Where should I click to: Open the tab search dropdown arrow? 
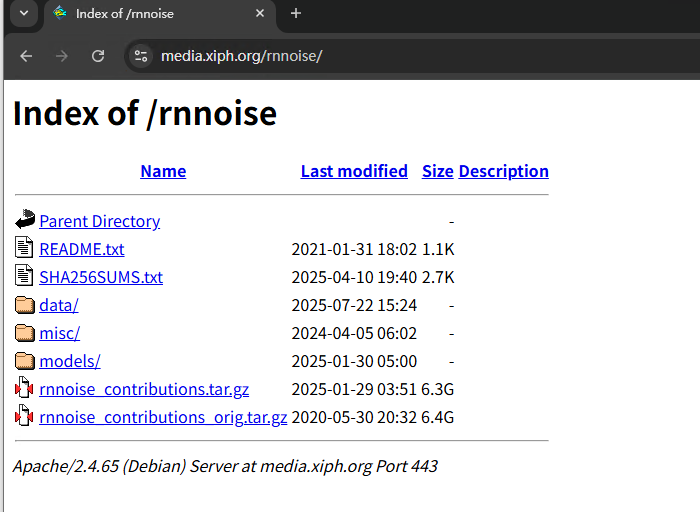click(23, 13)
